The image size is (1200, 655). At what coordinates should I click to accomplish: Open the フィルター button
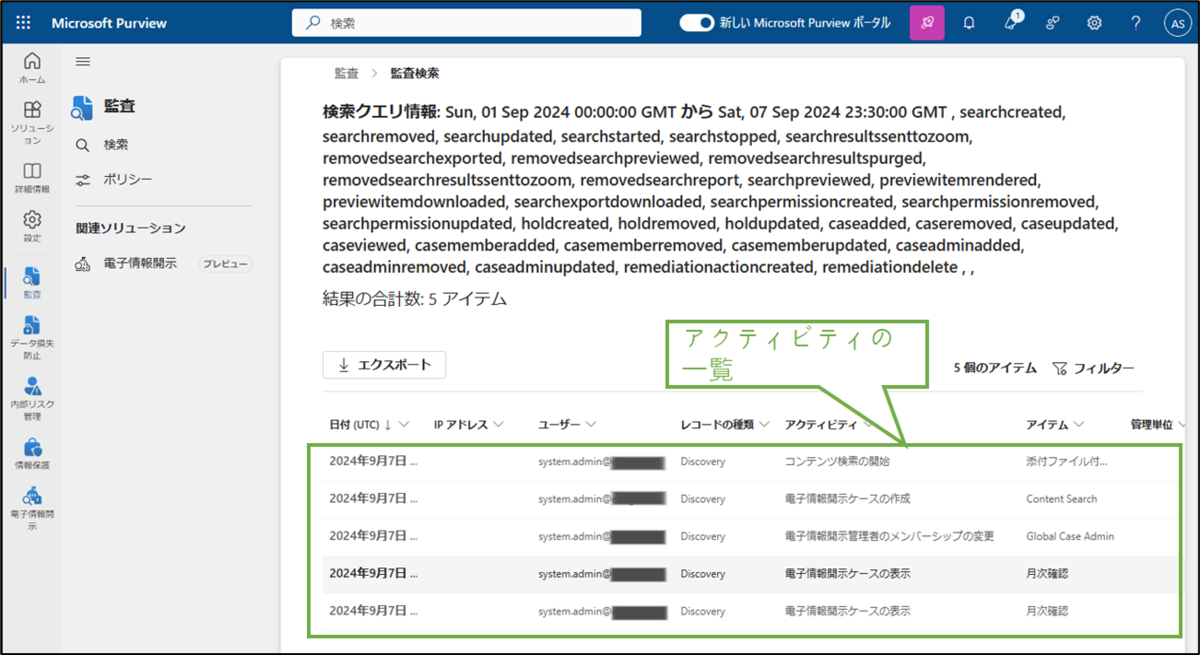(1093, 368)
